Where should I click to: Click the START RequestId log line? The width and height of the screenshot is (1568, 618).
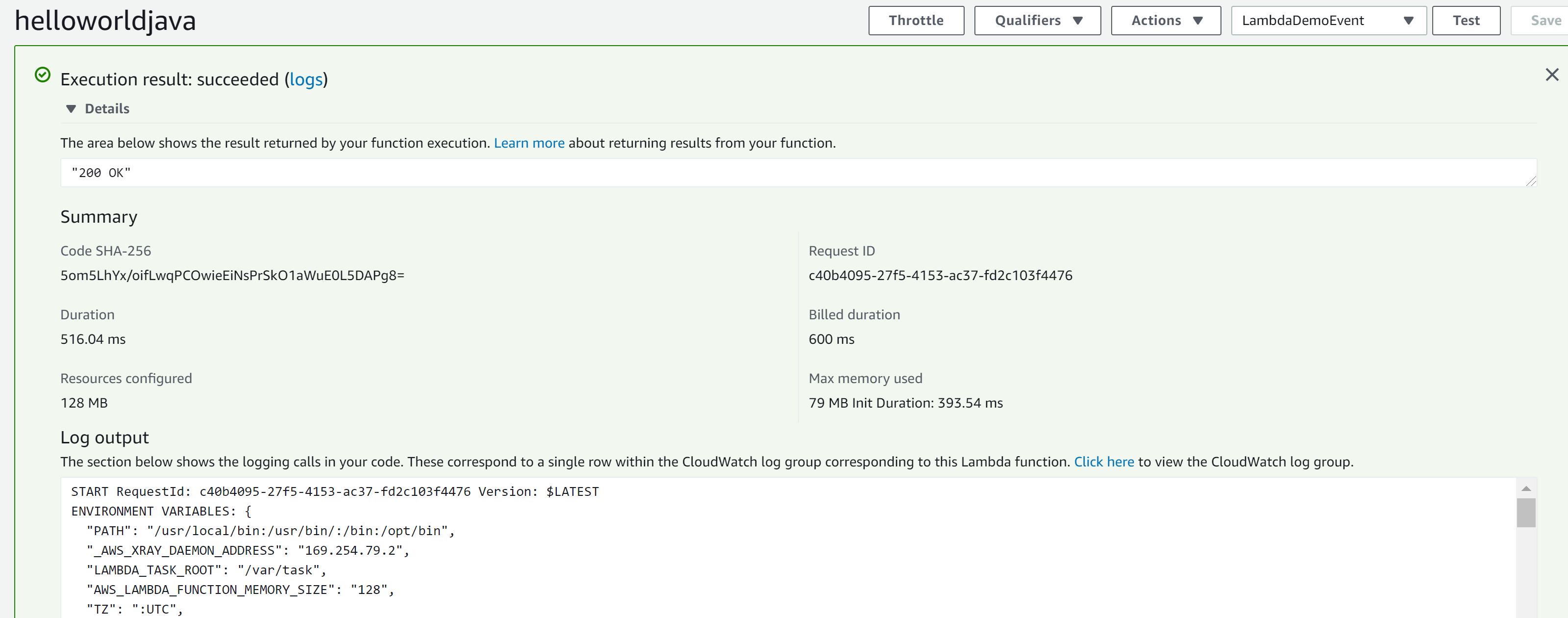[x=335, y=492]
